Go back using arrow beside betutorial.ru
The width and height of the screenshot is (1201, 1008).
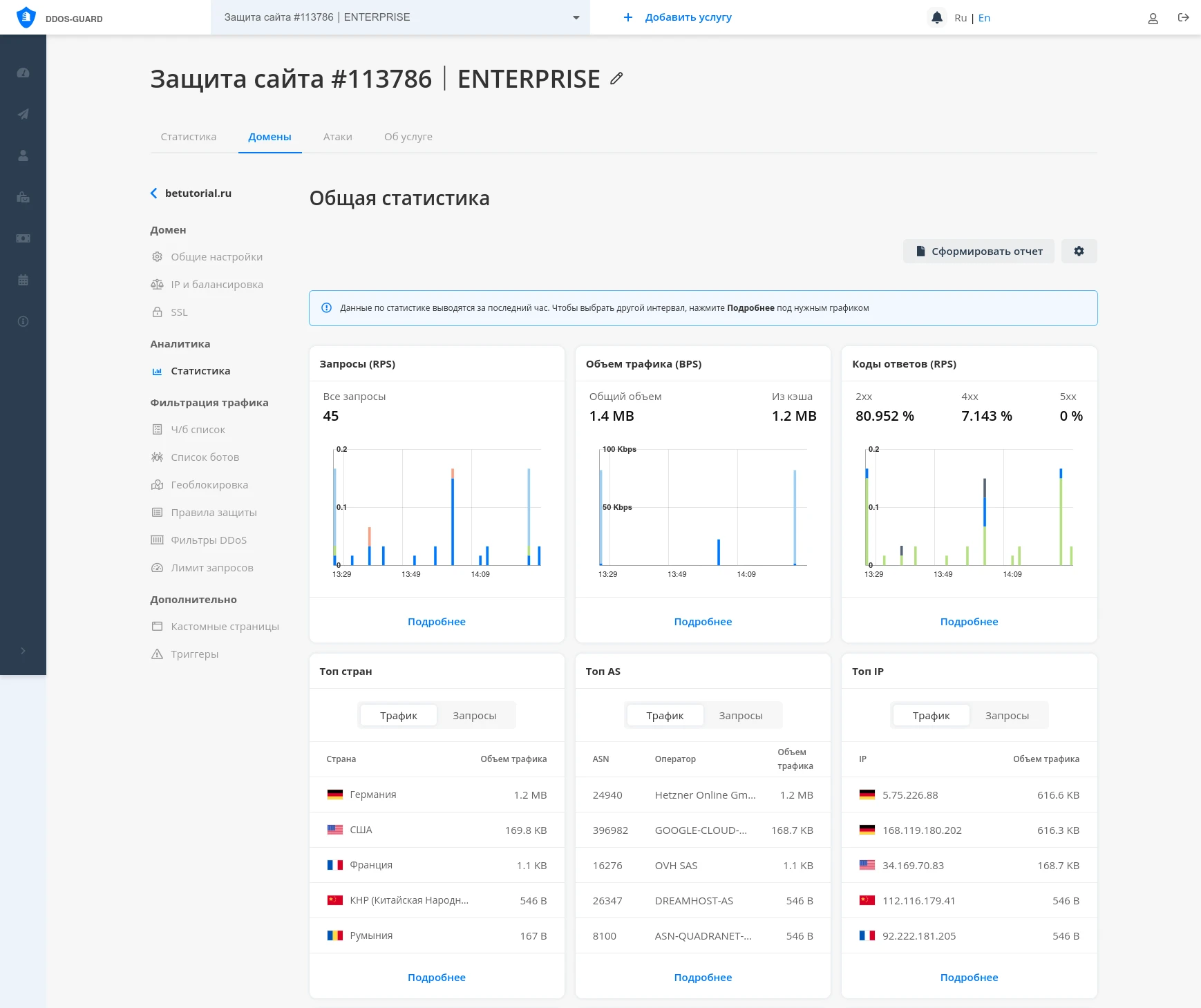point(154,193)
